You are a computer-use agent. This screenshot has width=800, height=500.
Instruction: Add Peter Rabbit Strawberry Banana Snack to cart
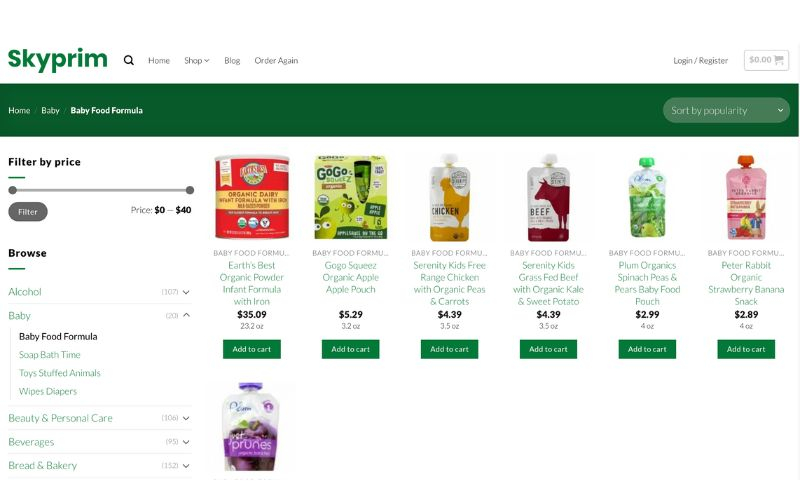click(x=746, y=349)
